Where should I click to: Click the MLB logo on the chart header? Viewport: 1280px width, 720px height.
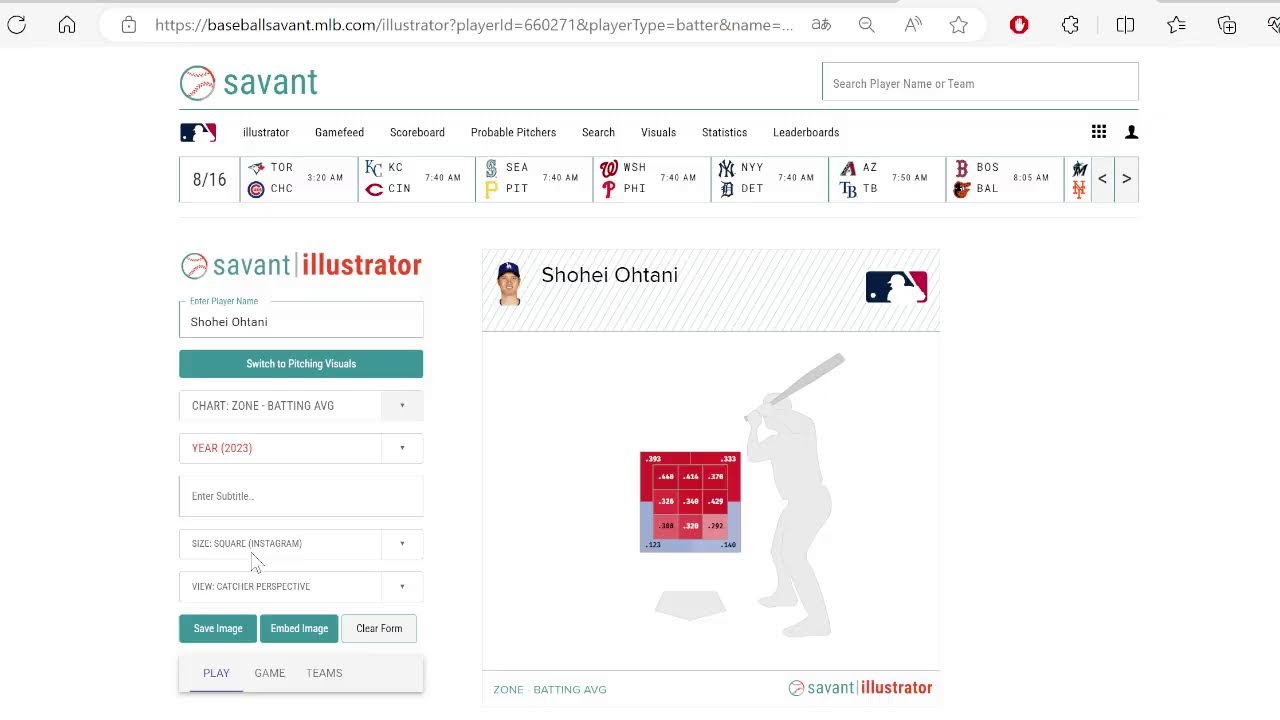click(x=896, y=287)
